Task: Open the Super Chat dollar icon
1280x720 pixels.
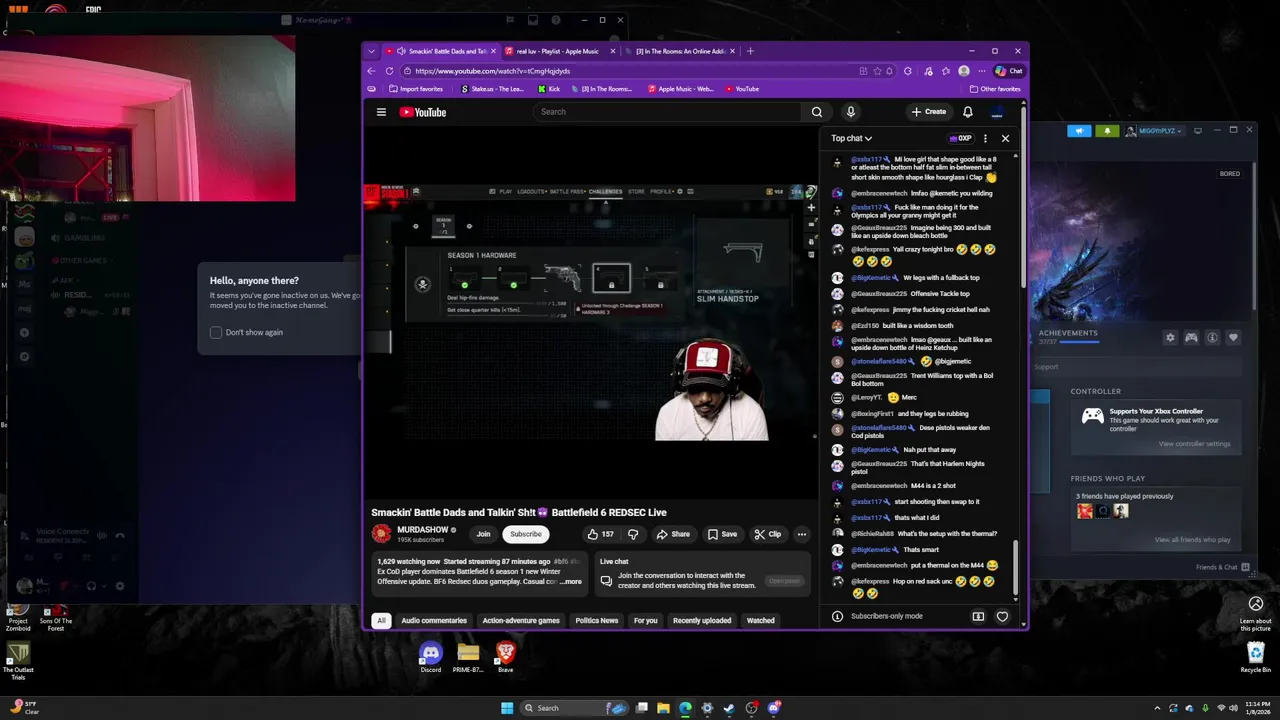Action: [x=978, y=616]
